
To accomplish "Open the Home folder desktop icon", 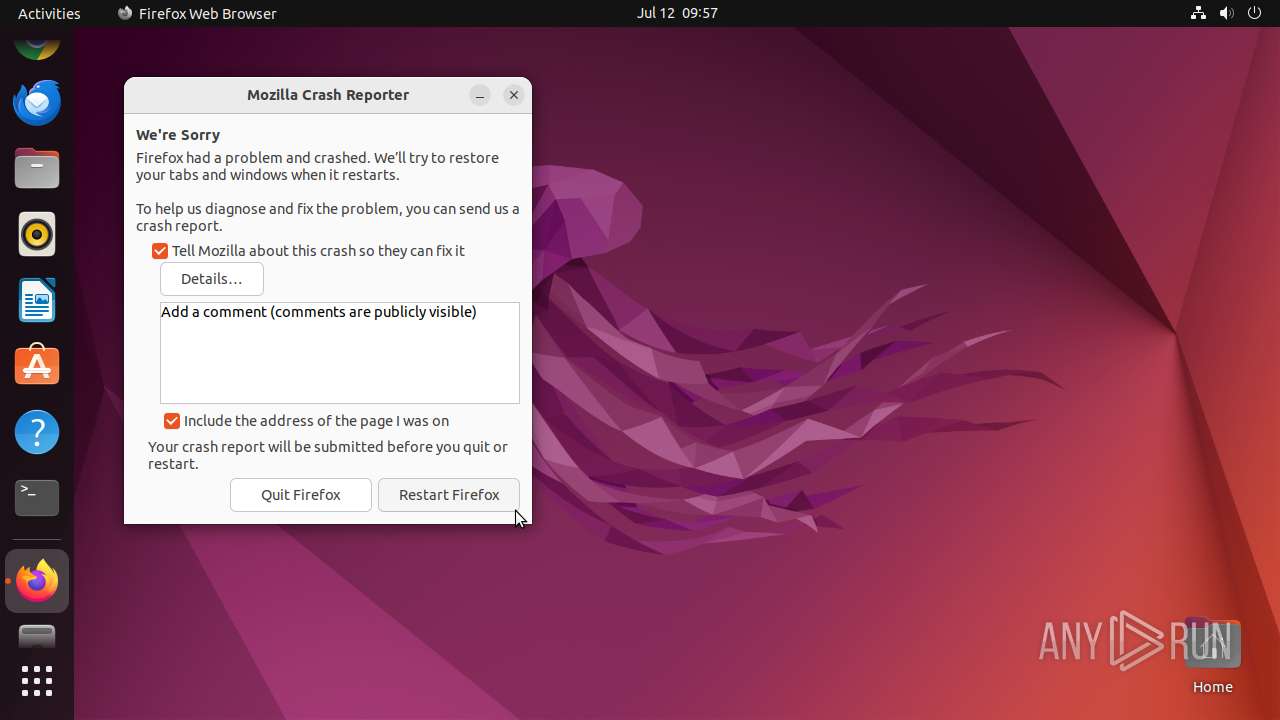I will tap(1212, 656).
